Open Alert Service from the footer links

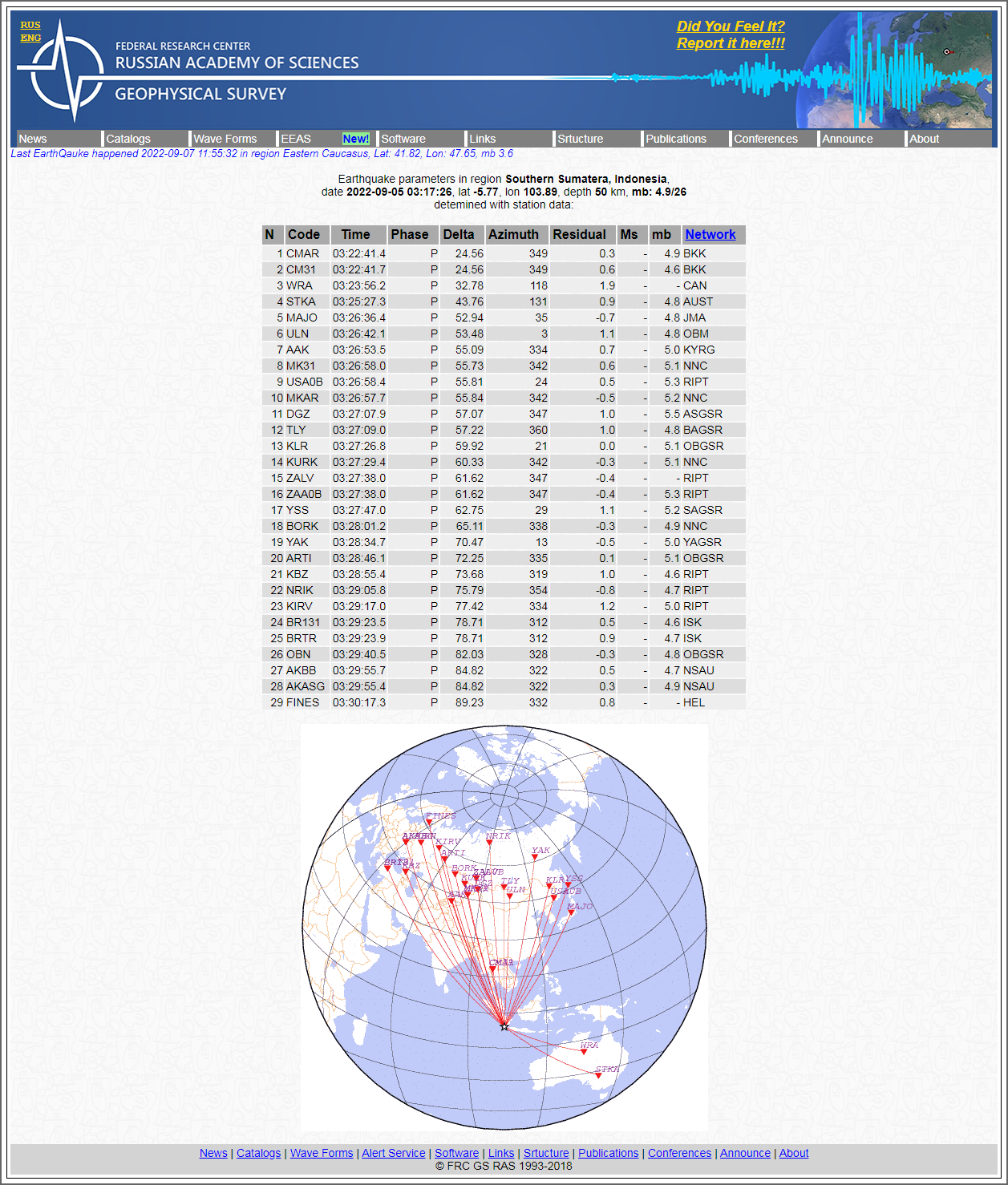click(x=394, y=1153)
